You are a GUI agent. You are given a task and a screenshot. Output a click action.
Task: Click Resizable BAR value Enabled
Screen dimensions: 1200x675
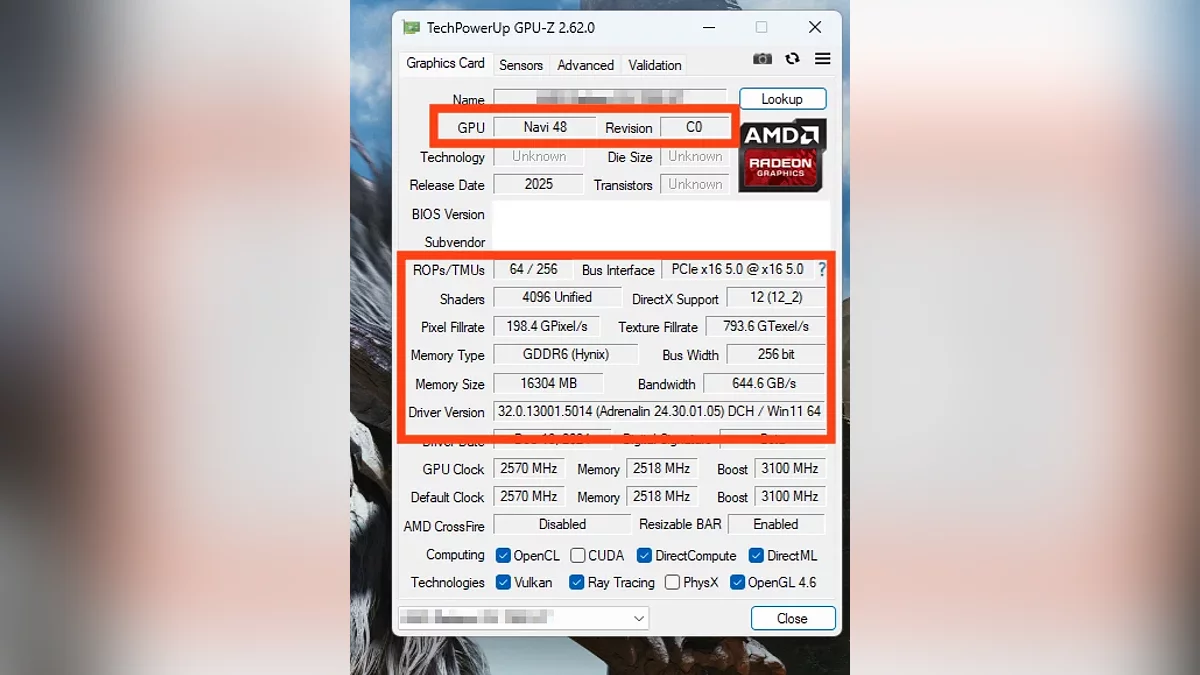776,524
